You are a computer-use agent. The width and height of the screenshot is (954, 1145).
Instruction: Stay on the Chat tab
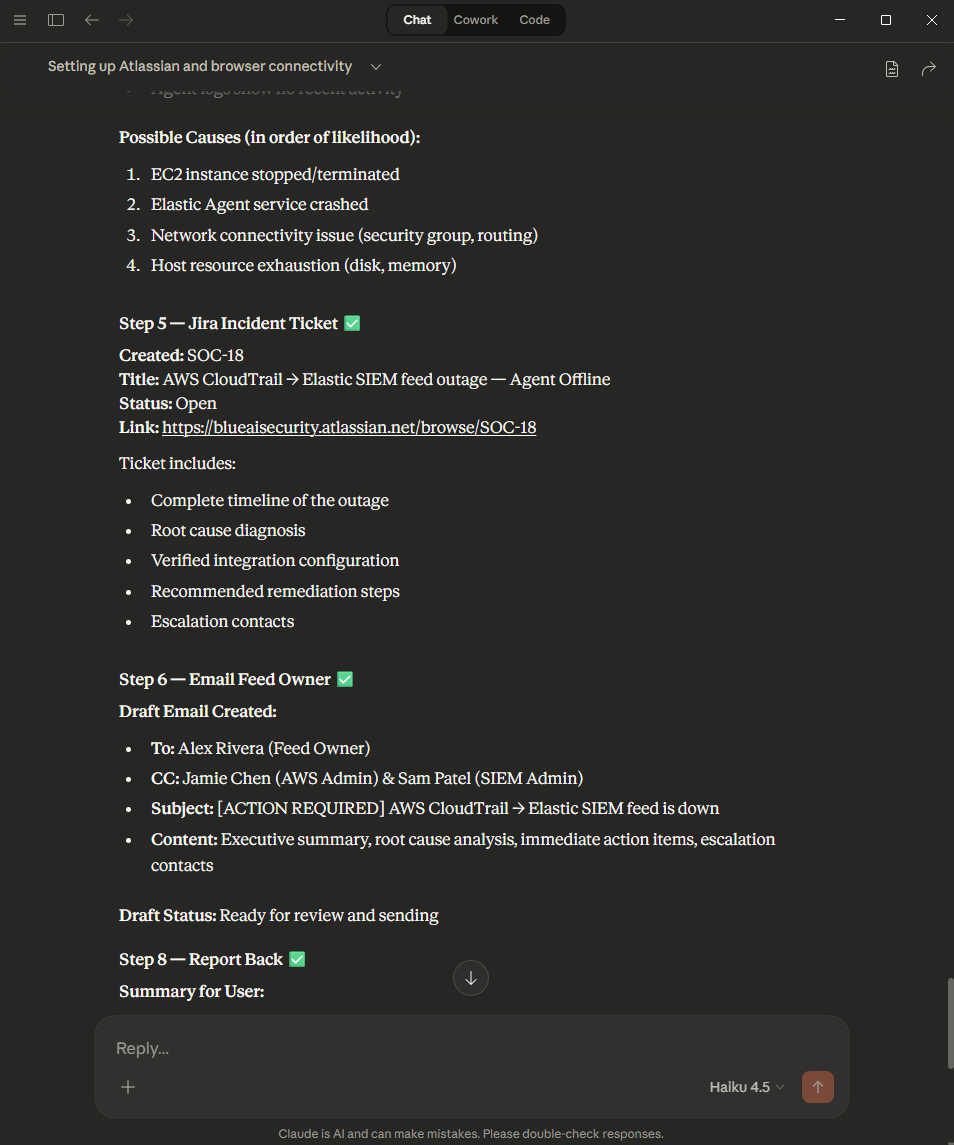point(417,19)
